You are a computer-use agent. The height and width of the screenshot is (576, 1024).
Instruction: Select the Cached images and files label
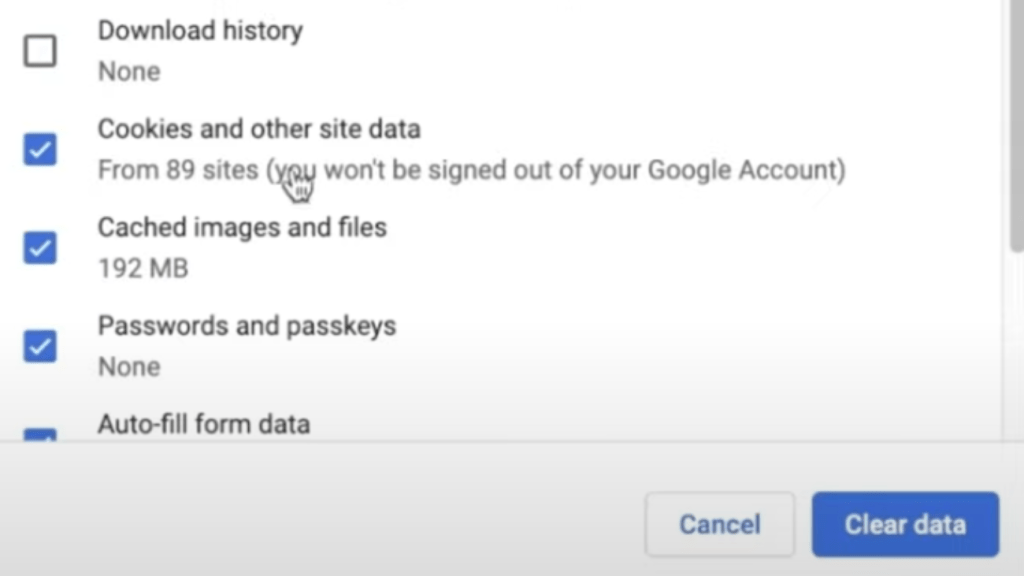point(242,227)
